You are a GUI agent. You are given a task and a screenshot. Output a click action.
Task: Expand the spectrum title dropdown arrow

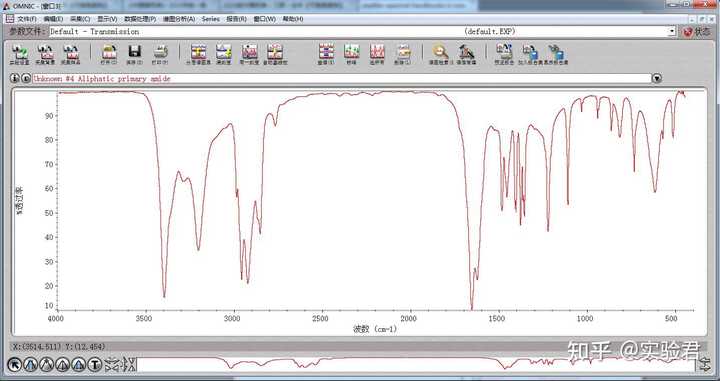(x=657, y=78)
